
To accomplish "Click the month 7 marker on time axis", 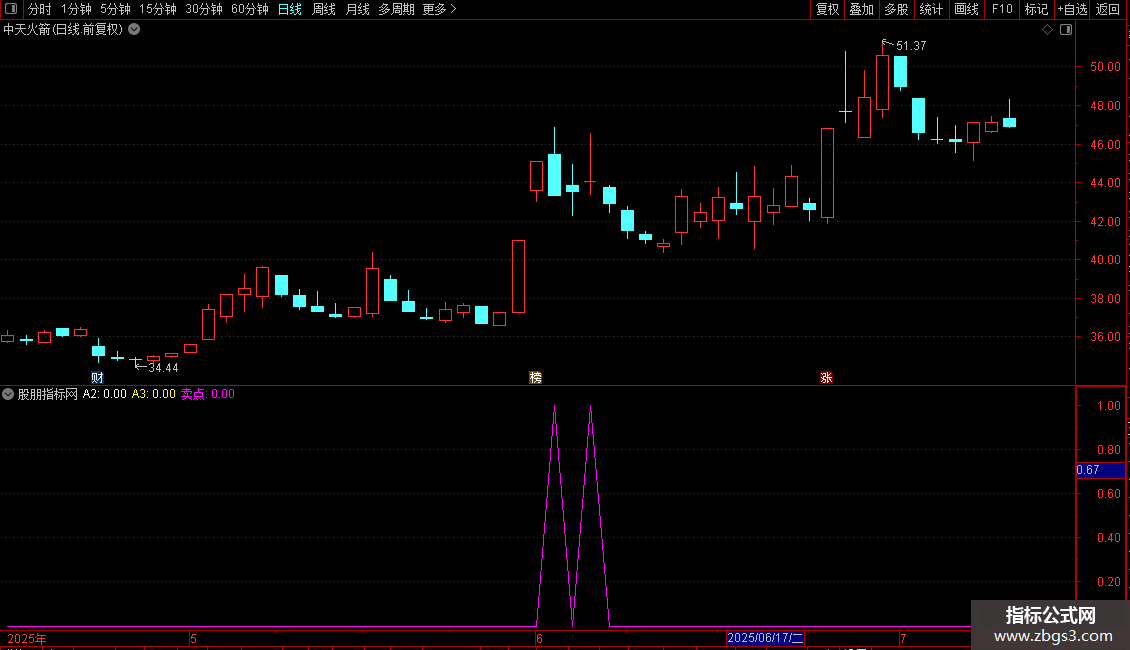I will coord(902,638).
